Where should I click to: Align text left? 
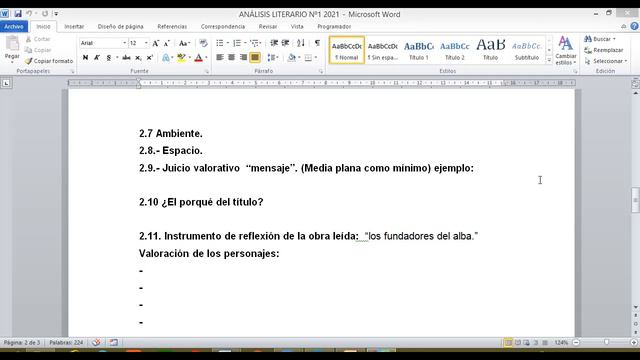220,58
